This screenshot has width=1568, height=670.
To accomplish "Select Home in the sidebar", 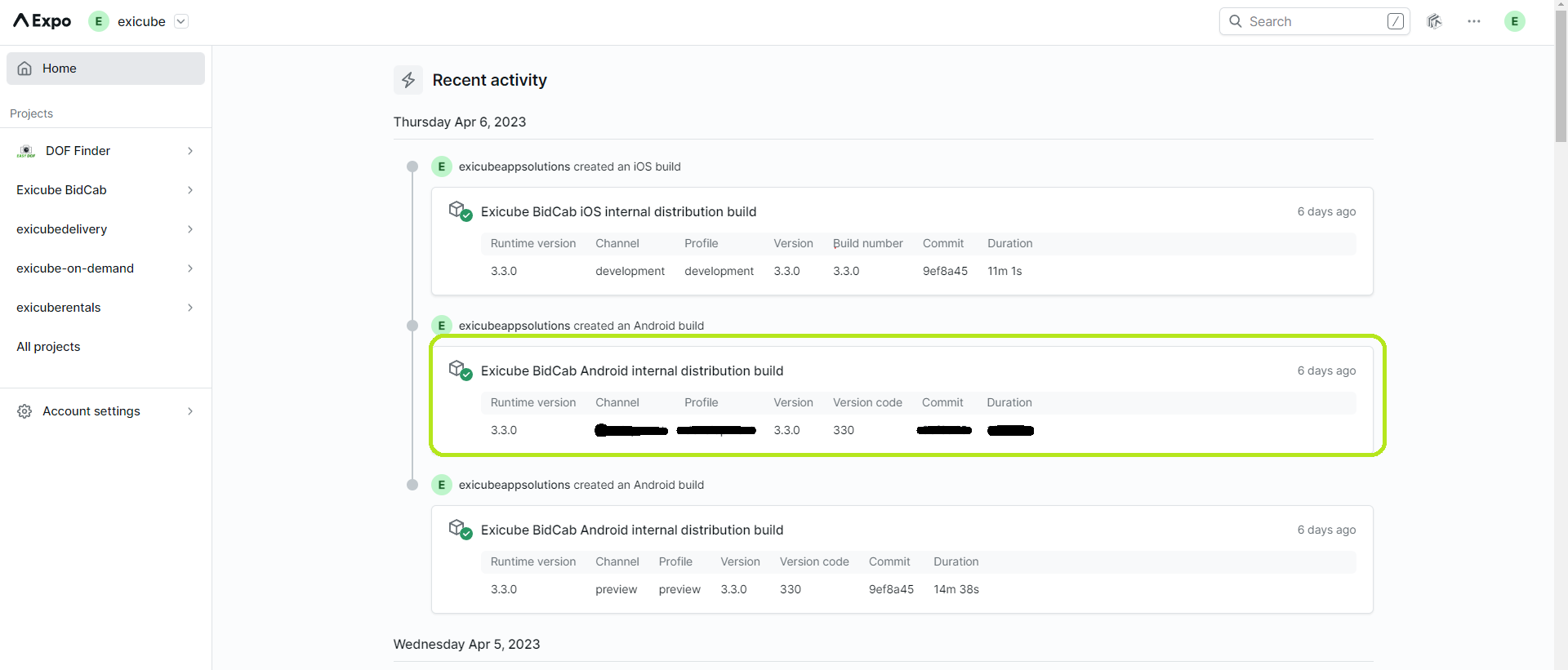I will pyautogui.click(x=105, y=69).
